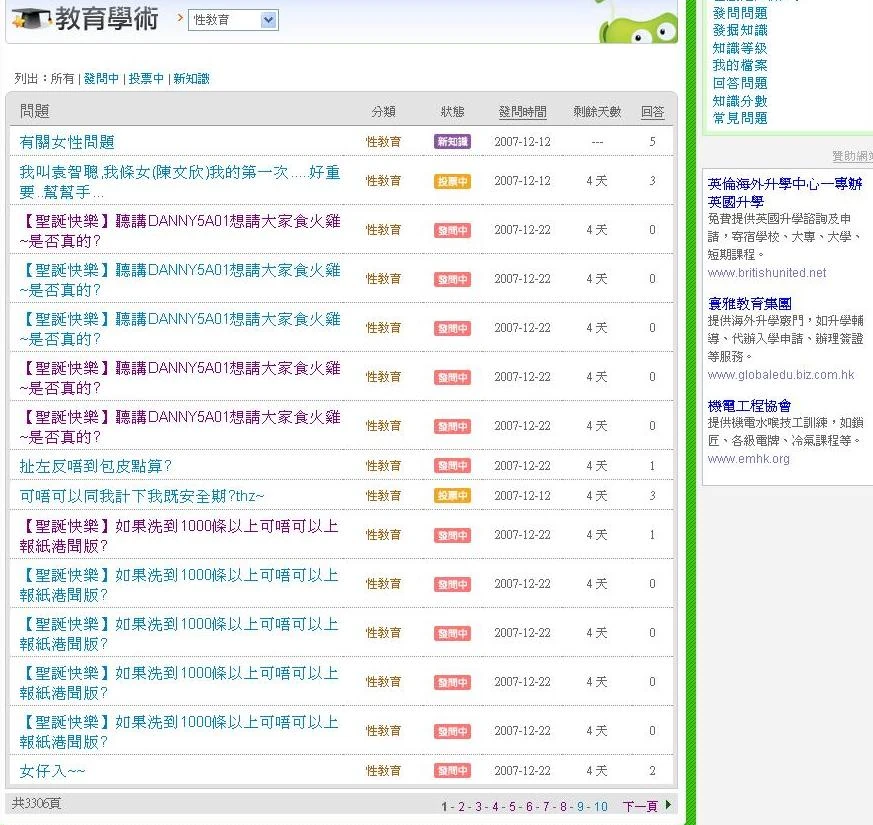Visit www.emhk.org ad URL
873x825 pixels.
[748, 459]
